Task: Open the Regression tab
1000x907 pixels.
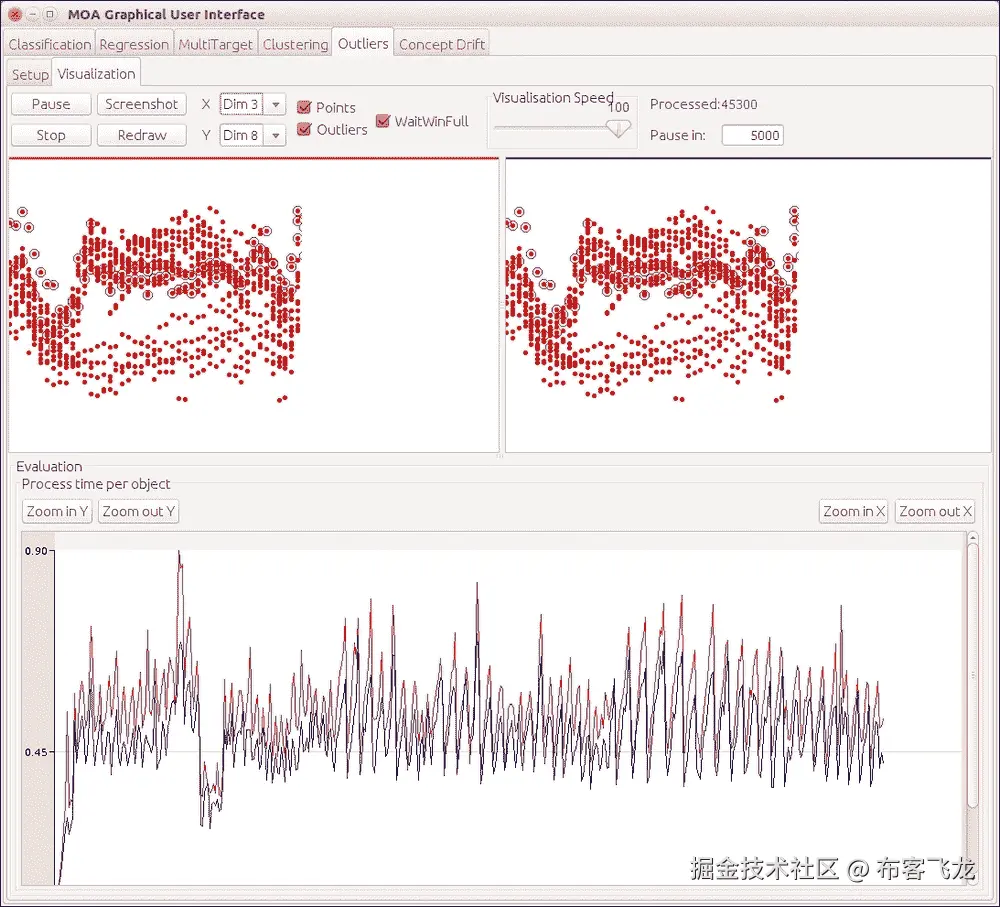Action: 134,44
